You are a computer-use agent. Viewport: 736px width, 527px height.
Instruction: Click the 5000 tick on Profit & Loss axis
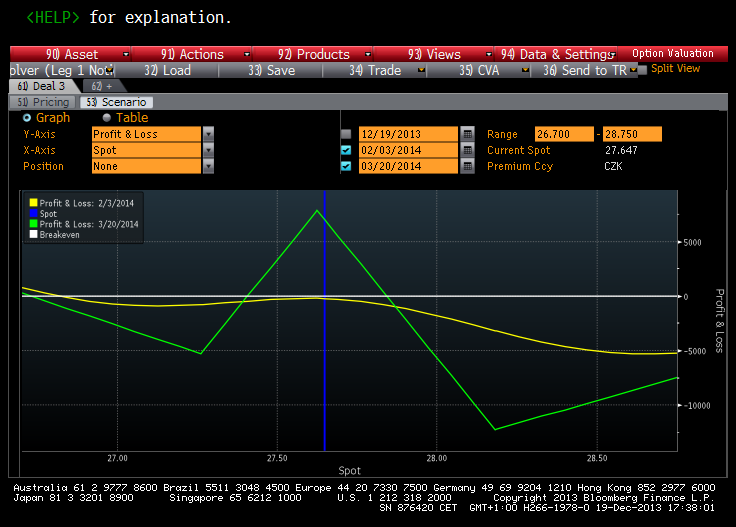pyautogui.click(x=692, y=243)
